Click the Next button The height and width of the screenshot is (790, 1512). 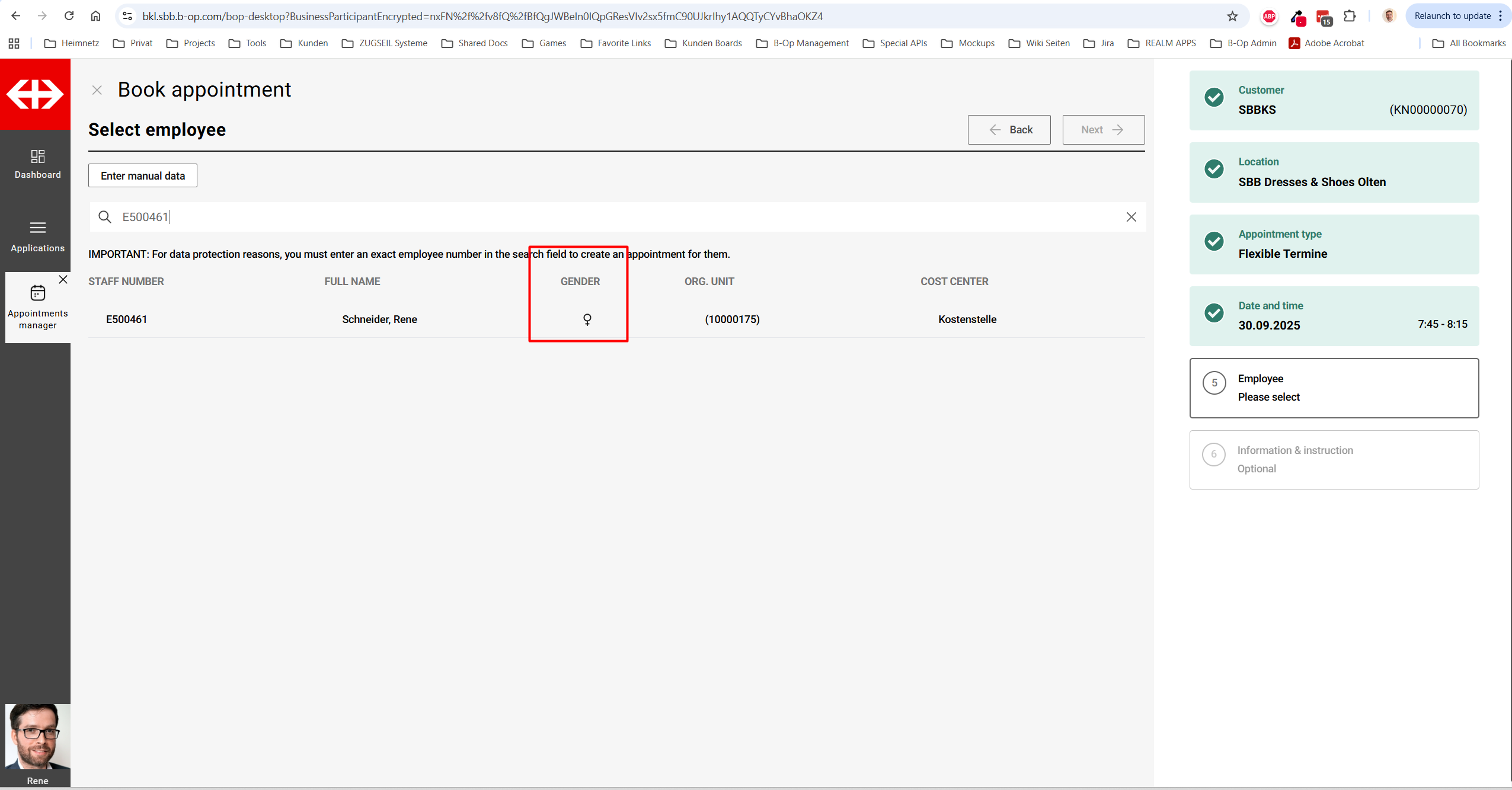click(x=1103, y=130)
